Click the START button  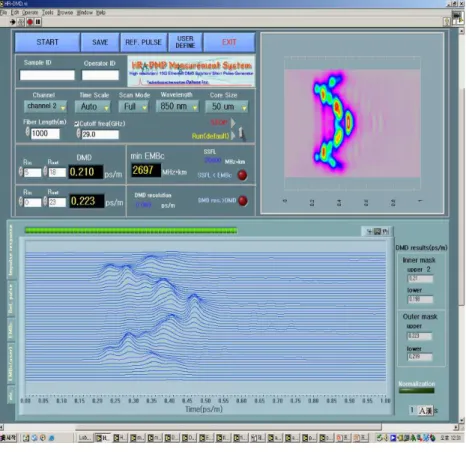tap(47, 42)
